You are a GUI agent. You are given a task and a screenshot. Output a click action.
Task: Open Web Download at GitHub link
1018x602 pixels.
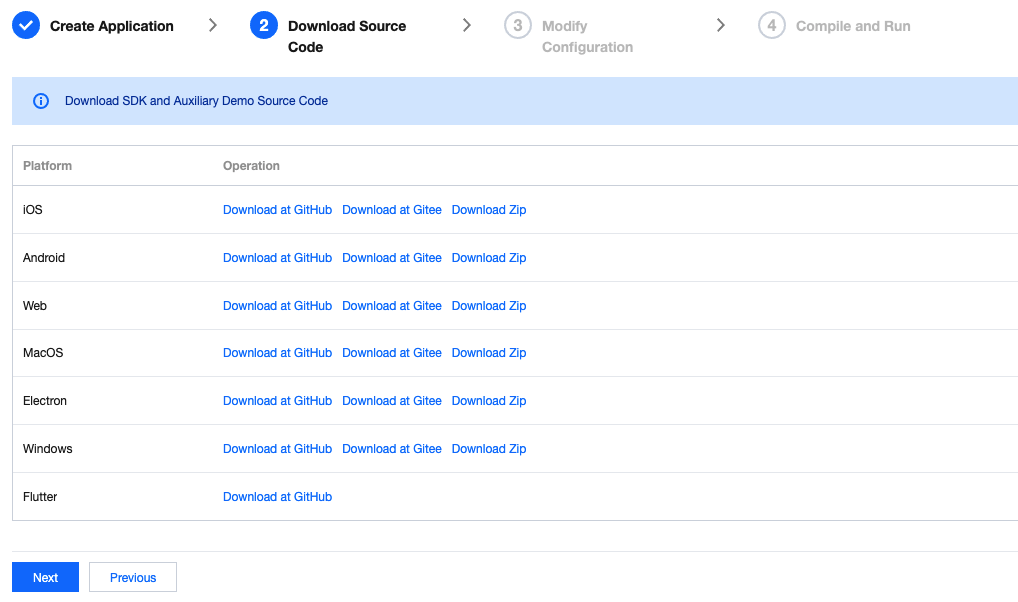tap(277, 306)
